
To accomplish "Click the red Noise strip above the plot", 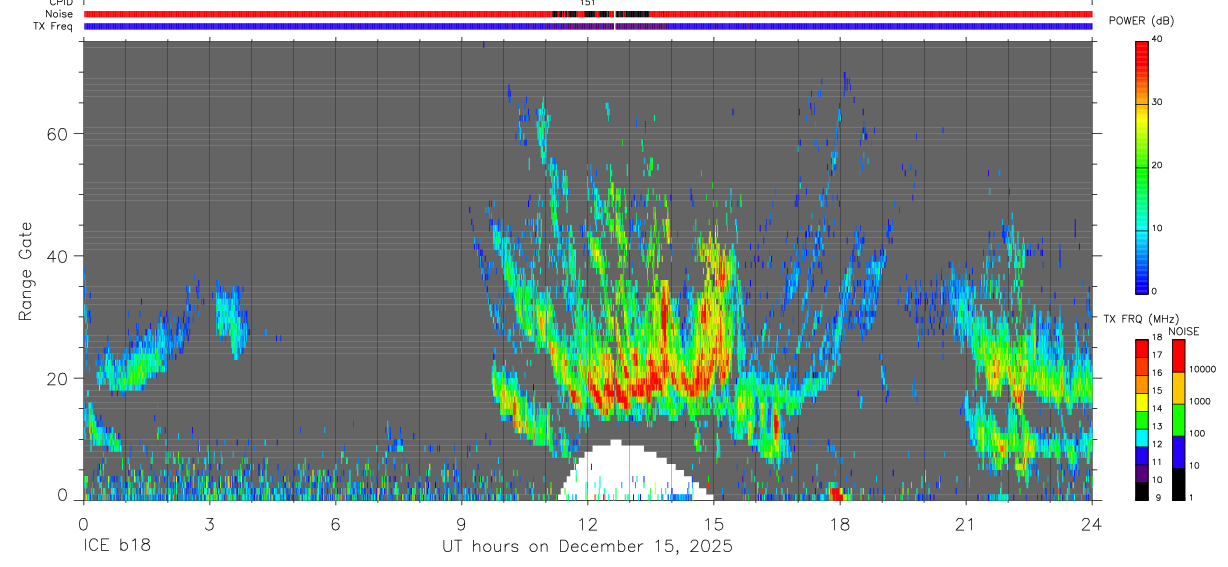I will (x=588, y=14).
